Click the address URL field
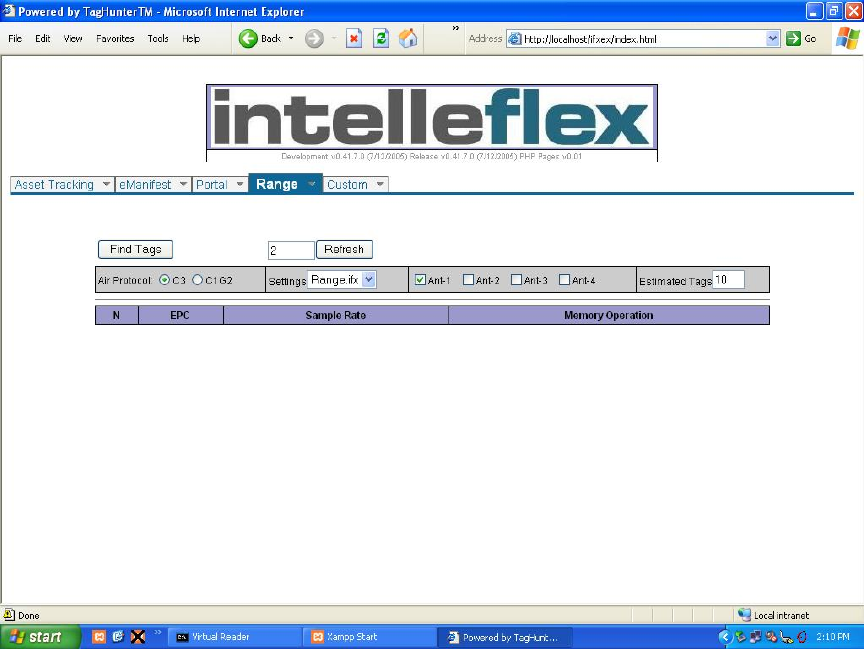The image size is (864, 649). click(643, 39)
